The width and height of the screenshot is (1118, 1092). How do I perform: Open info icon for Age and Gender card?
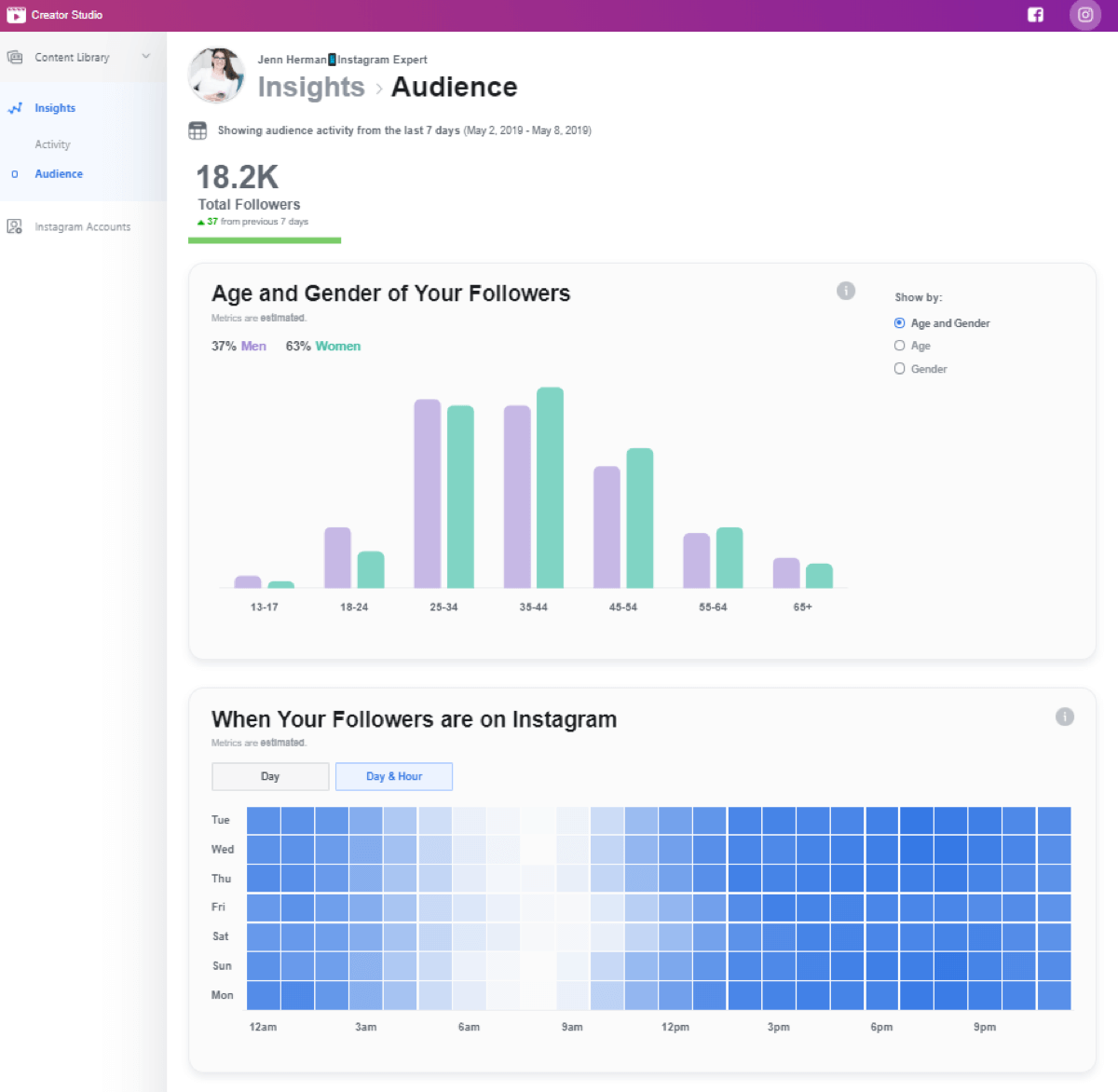tap(846, 291)
